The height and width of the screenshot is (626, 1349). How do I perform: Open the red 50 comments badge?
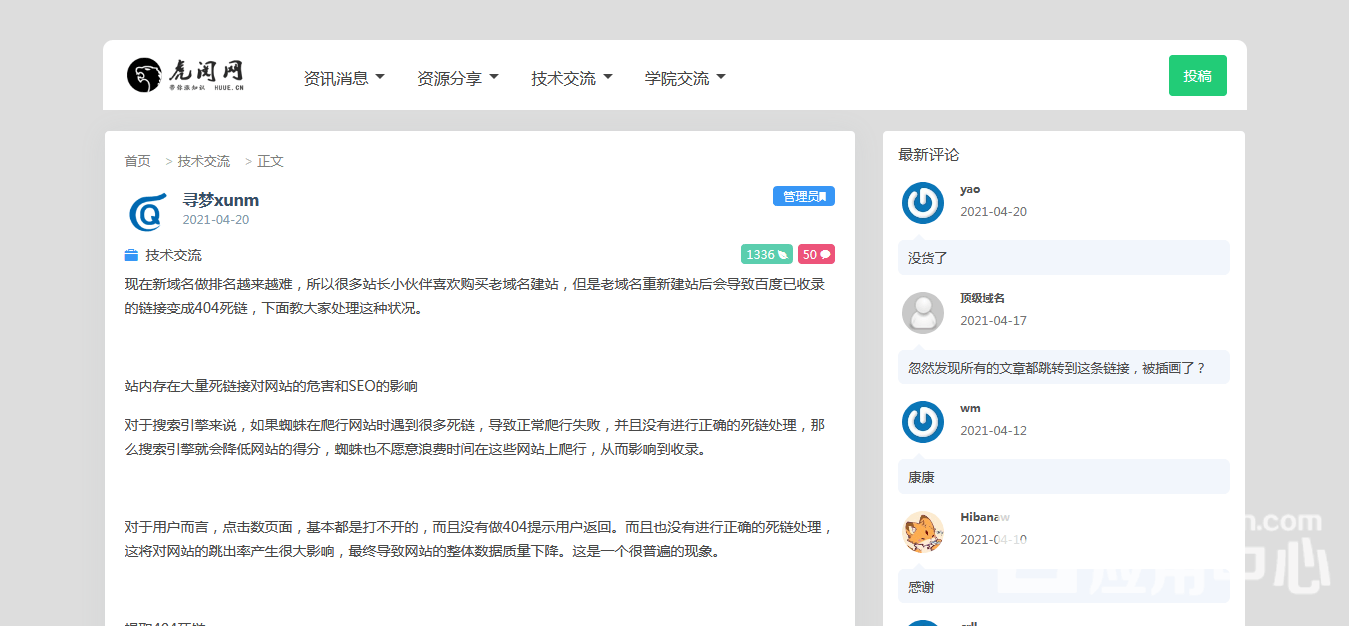click(816, 254)
